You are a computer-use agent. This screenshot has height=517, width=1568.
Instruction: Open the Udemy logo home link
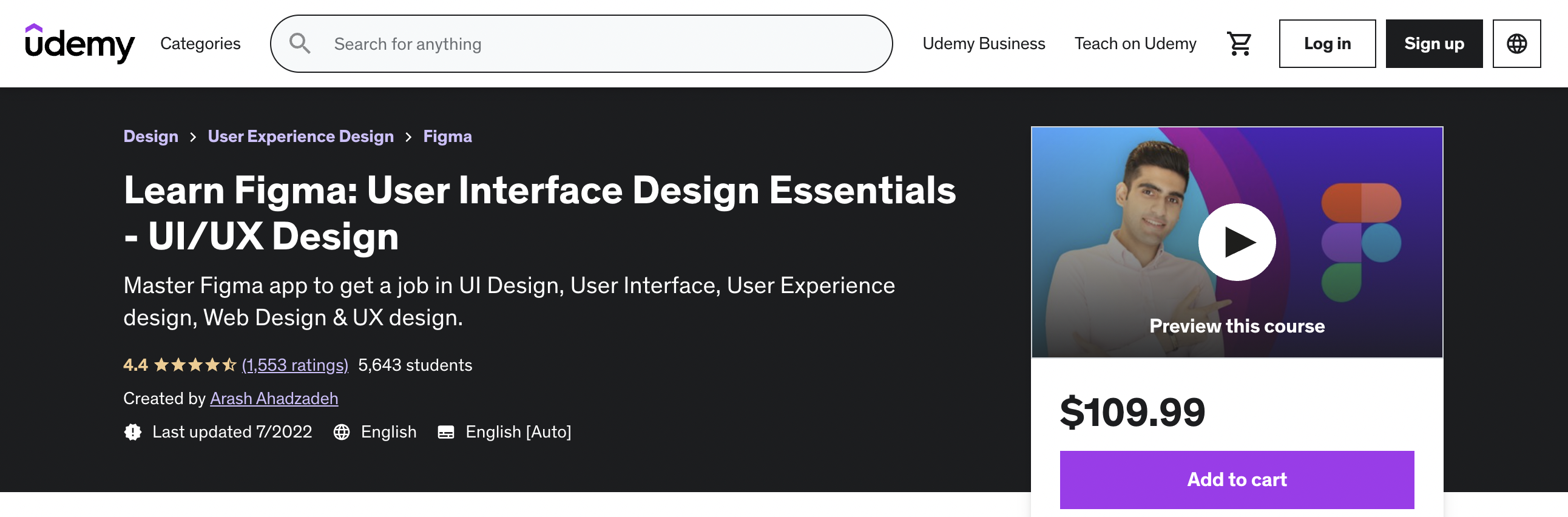pyautogui.click(x=79, y=43)
